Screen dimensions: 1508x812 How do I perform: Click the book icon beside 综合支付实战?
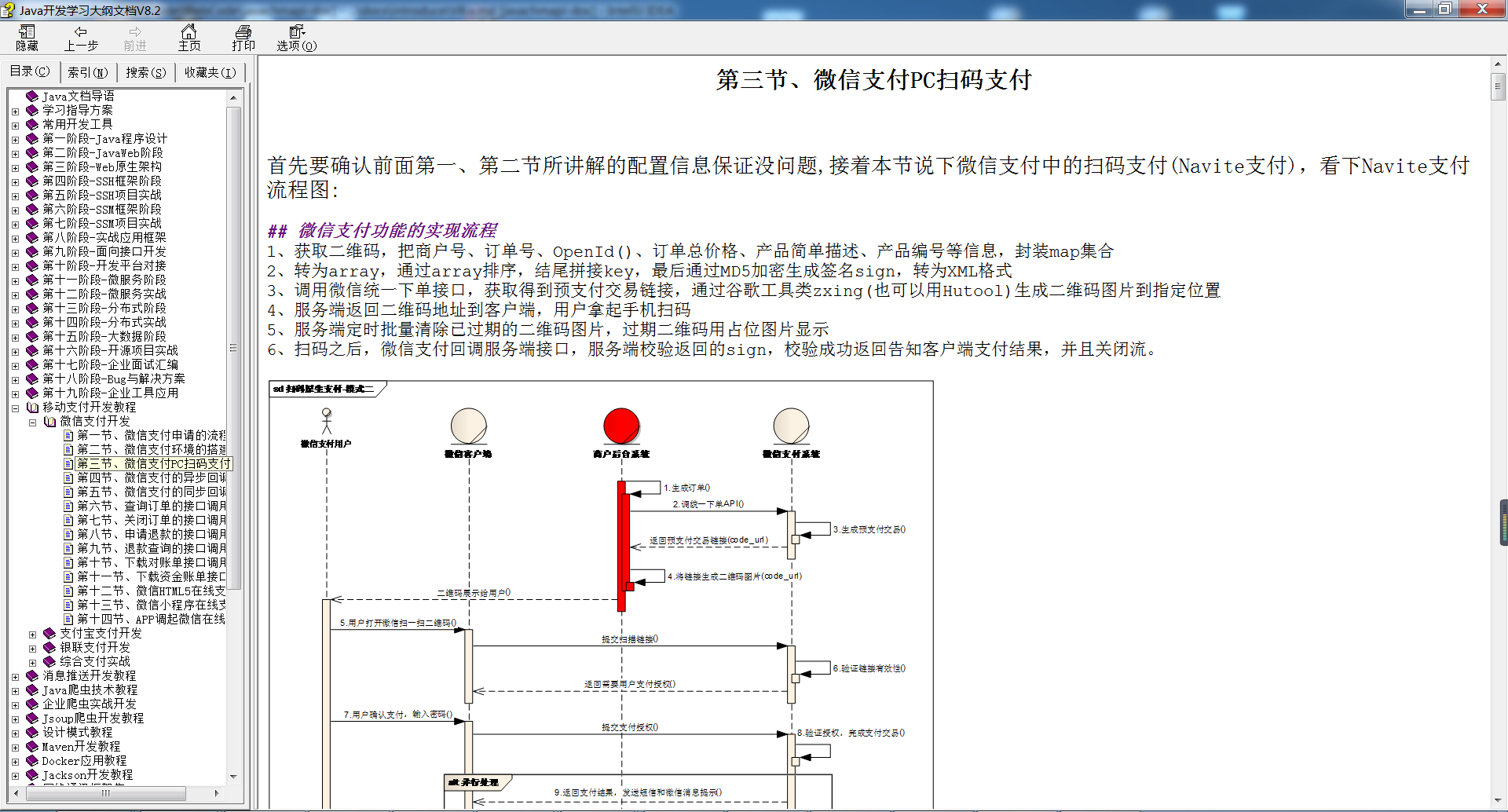pos(49,662)
